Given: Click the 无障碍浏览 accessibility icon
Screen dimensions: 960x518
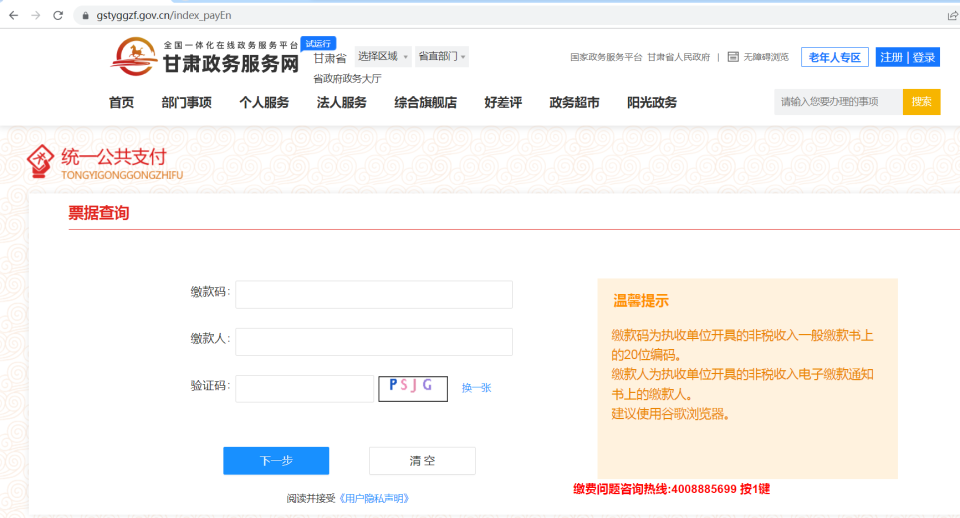Looking at the screenshot, I should pyautogui.click(x=733, y=57).
